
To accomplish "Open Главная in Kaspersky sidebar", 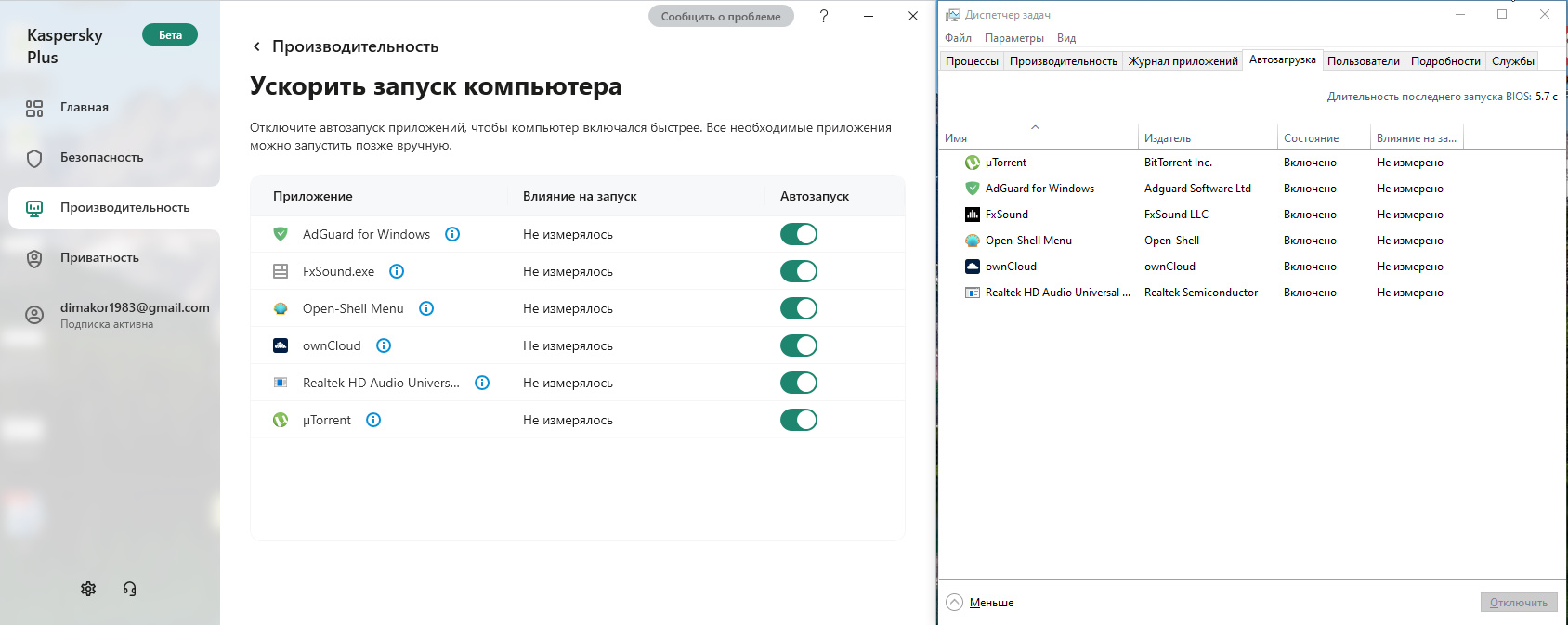I will 111,108.
